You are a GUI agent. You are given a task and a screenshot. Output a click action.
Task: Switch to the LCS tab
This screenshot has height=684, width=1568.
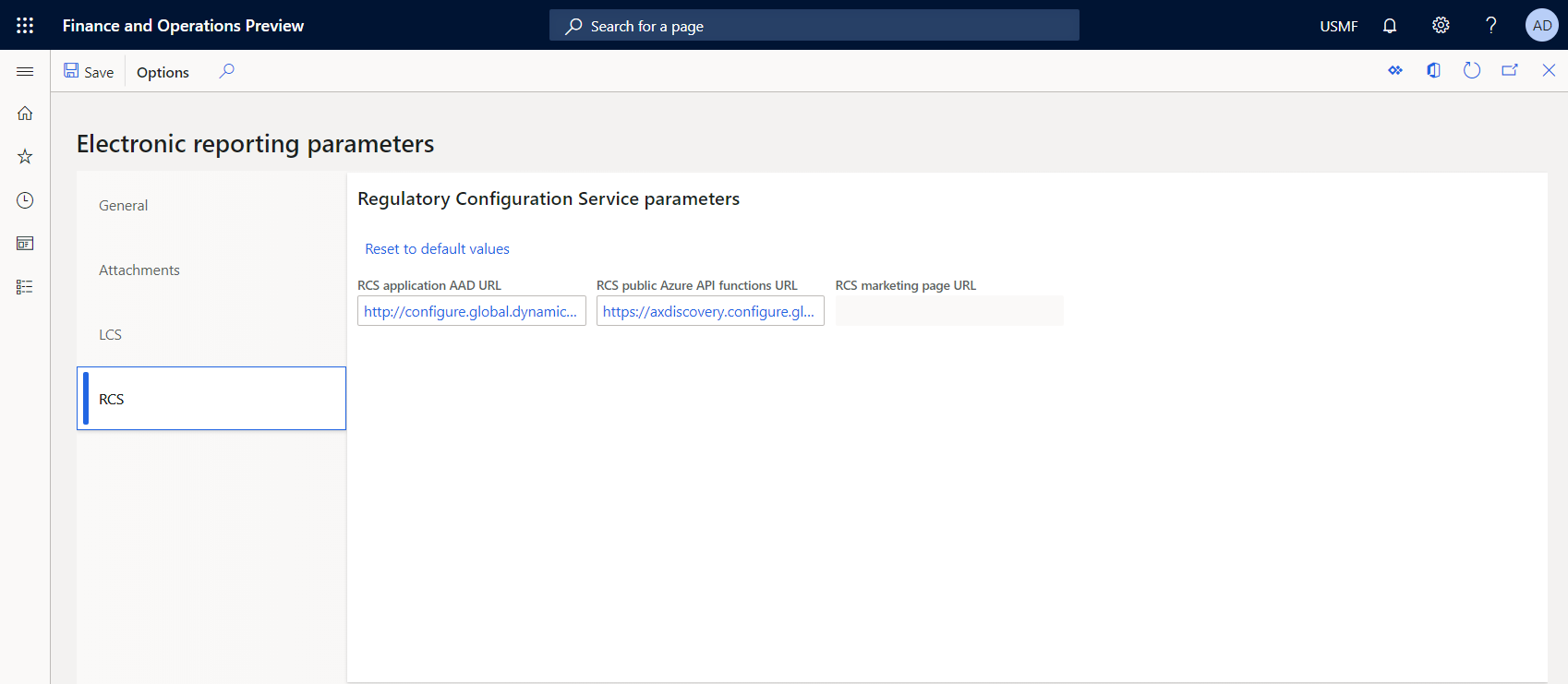[211, 334]
